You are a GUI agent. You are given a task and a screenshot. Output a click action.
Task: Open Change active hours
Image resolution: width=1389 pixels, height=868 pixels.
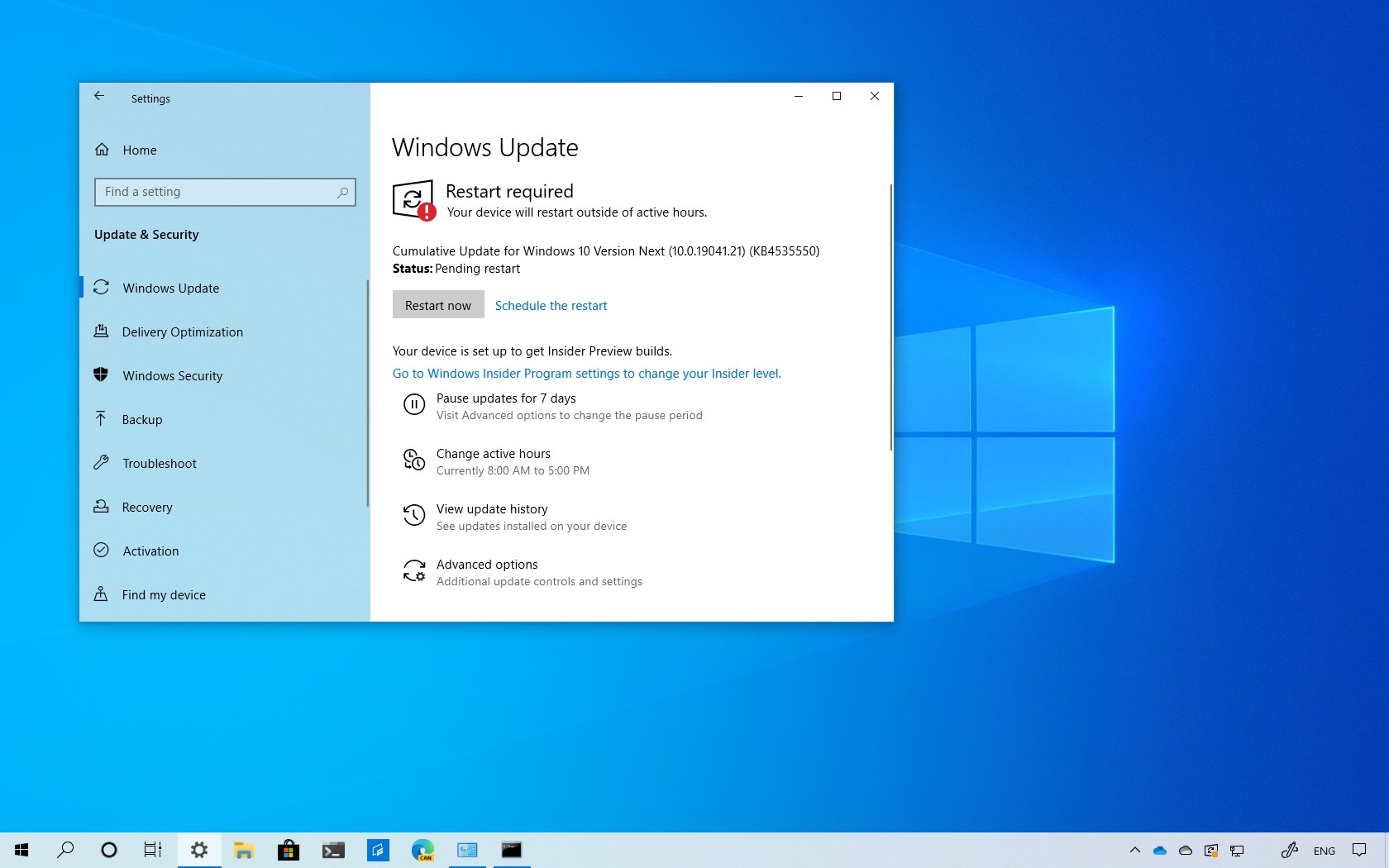pos(494,453)
